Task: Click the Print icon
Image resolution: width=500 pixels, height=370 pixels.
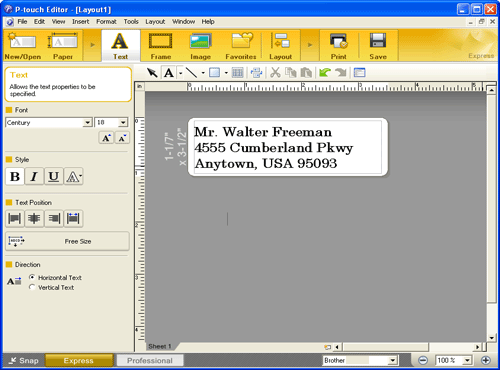Action: point(339,46)
